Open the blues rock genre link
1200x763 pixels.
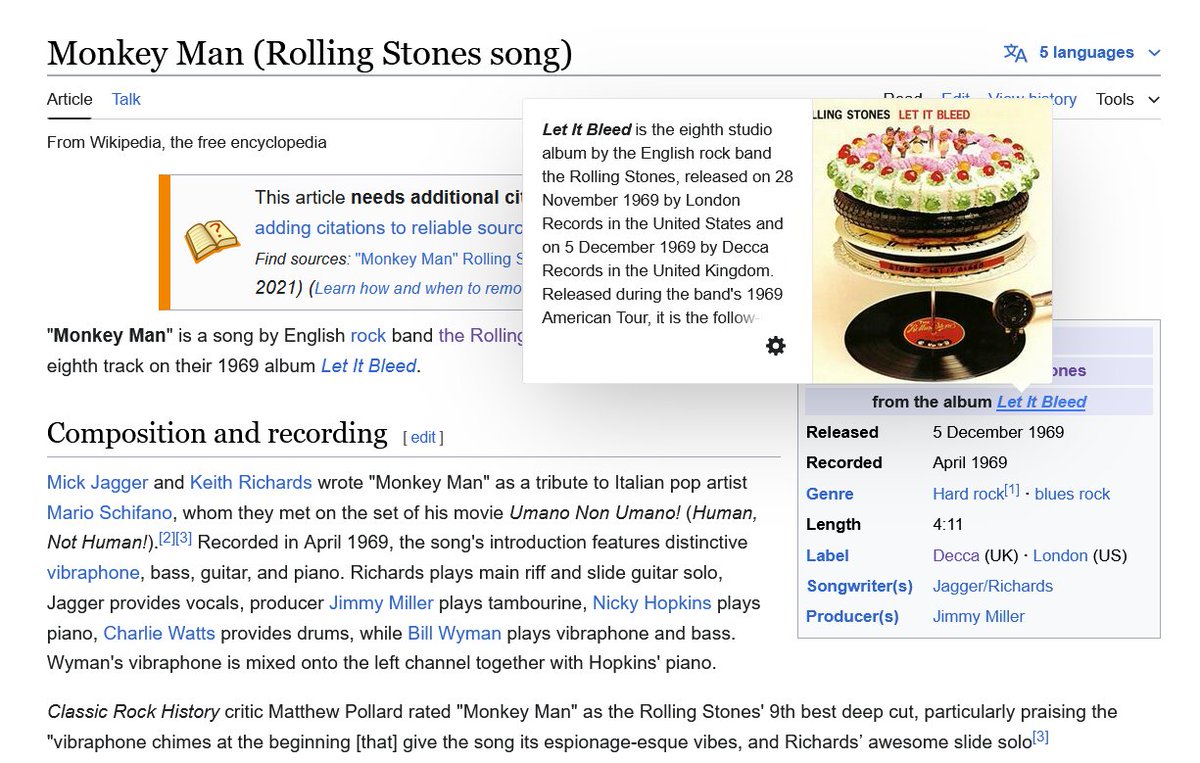1072,494
